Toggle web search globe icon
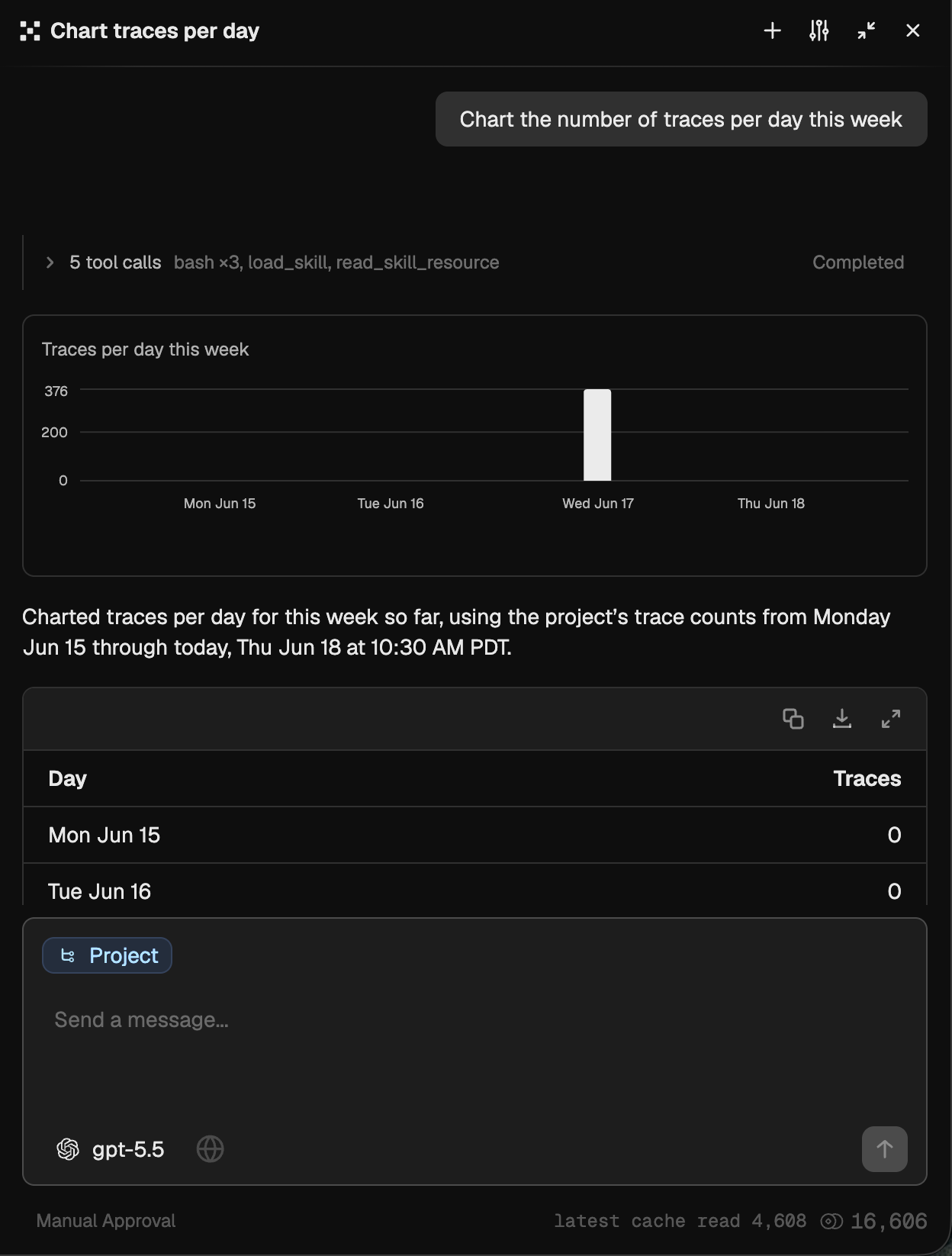The width and height of the screenshot is (952, 1256). coord(211,1149)
